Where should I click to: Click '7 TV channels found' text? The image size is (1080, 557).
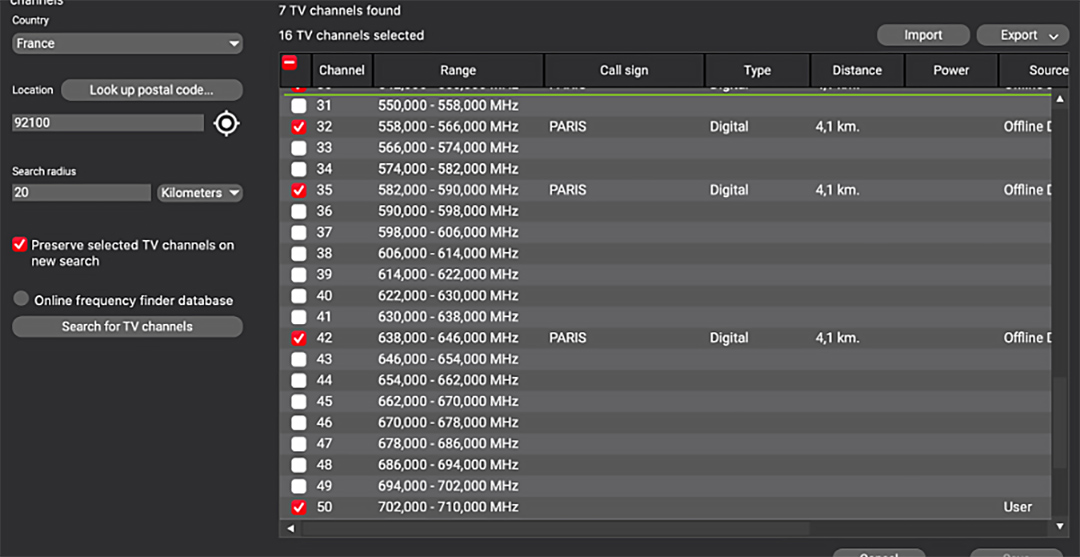340,11
